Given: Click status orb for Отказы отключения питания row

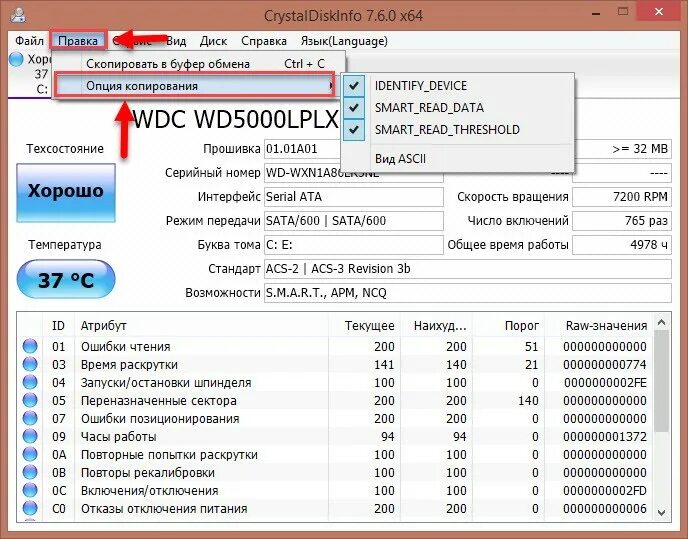Looking at the screenshot, I should 30,508.
